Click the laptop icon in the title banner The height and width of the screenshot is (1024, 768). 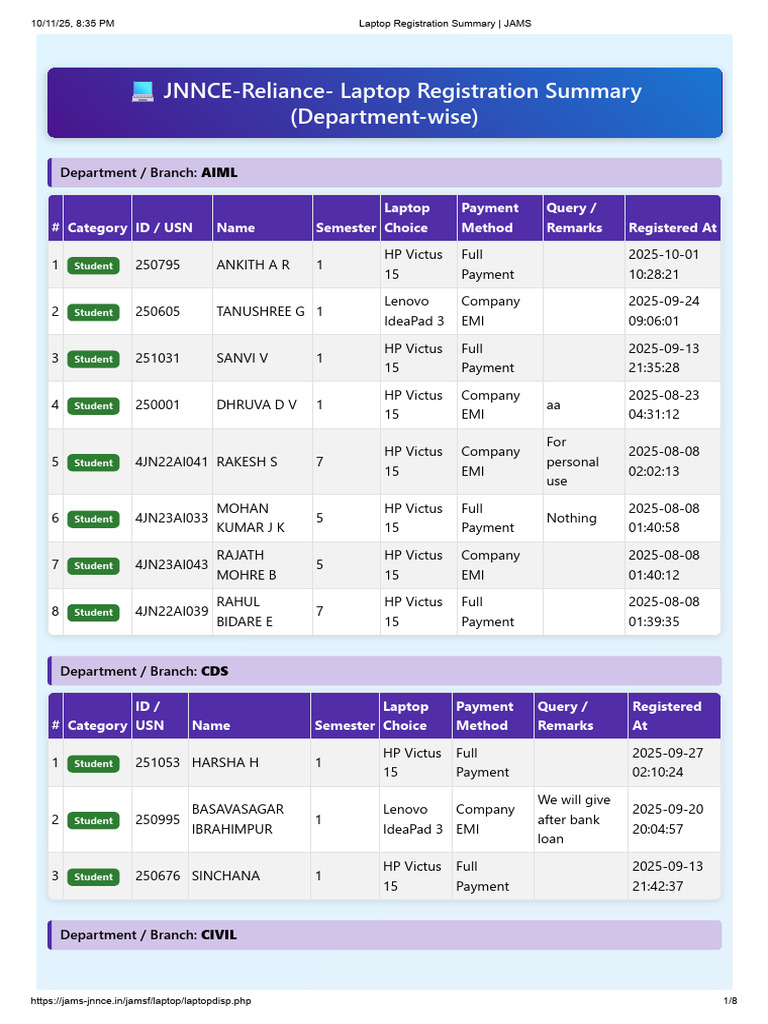point(142,91)
